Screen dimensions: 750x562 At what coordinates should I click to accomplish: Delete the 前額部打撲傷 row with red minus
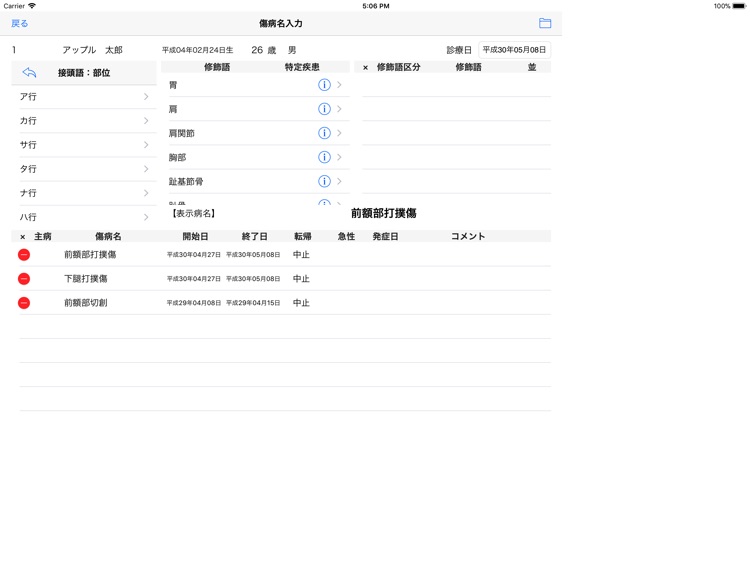pyautogui.click(x=24, y=254)
